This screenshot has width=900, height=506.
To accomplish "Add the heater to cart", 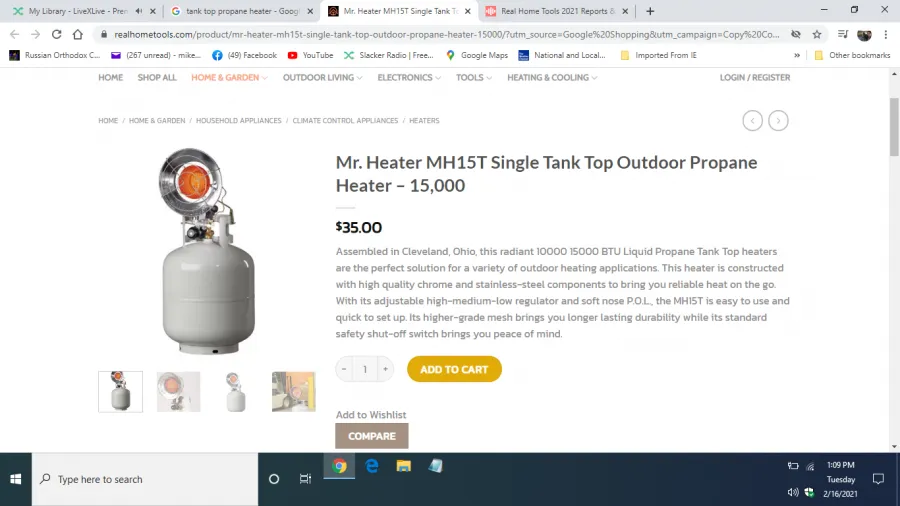I will 454,369.
